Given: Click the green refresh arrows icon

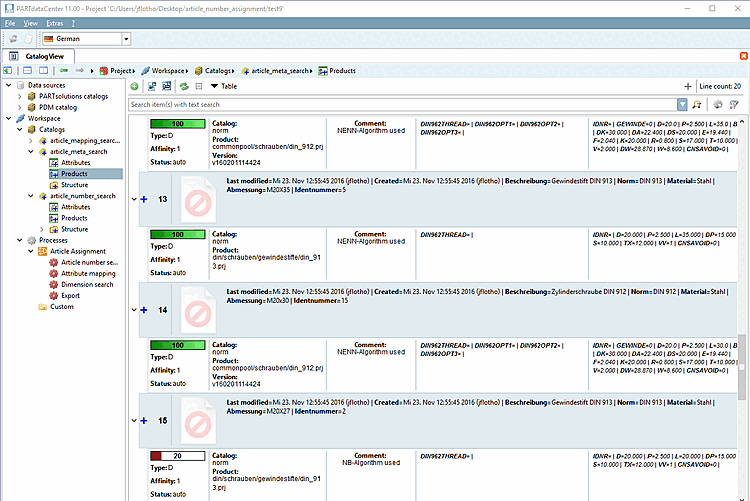Looking at the screenshot, I should pyautogui.click(x=184, y=87).
